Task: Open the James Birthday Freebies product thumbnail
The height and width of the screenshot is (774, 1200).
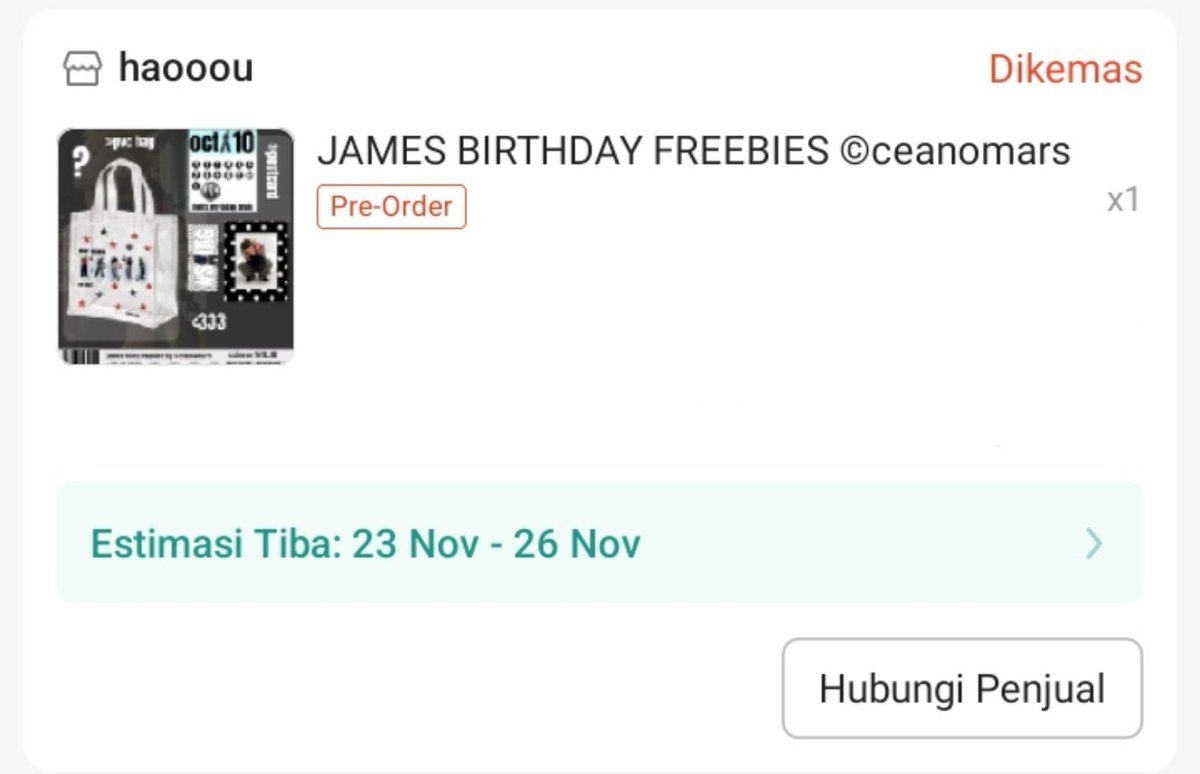Action: pos(176,246)
